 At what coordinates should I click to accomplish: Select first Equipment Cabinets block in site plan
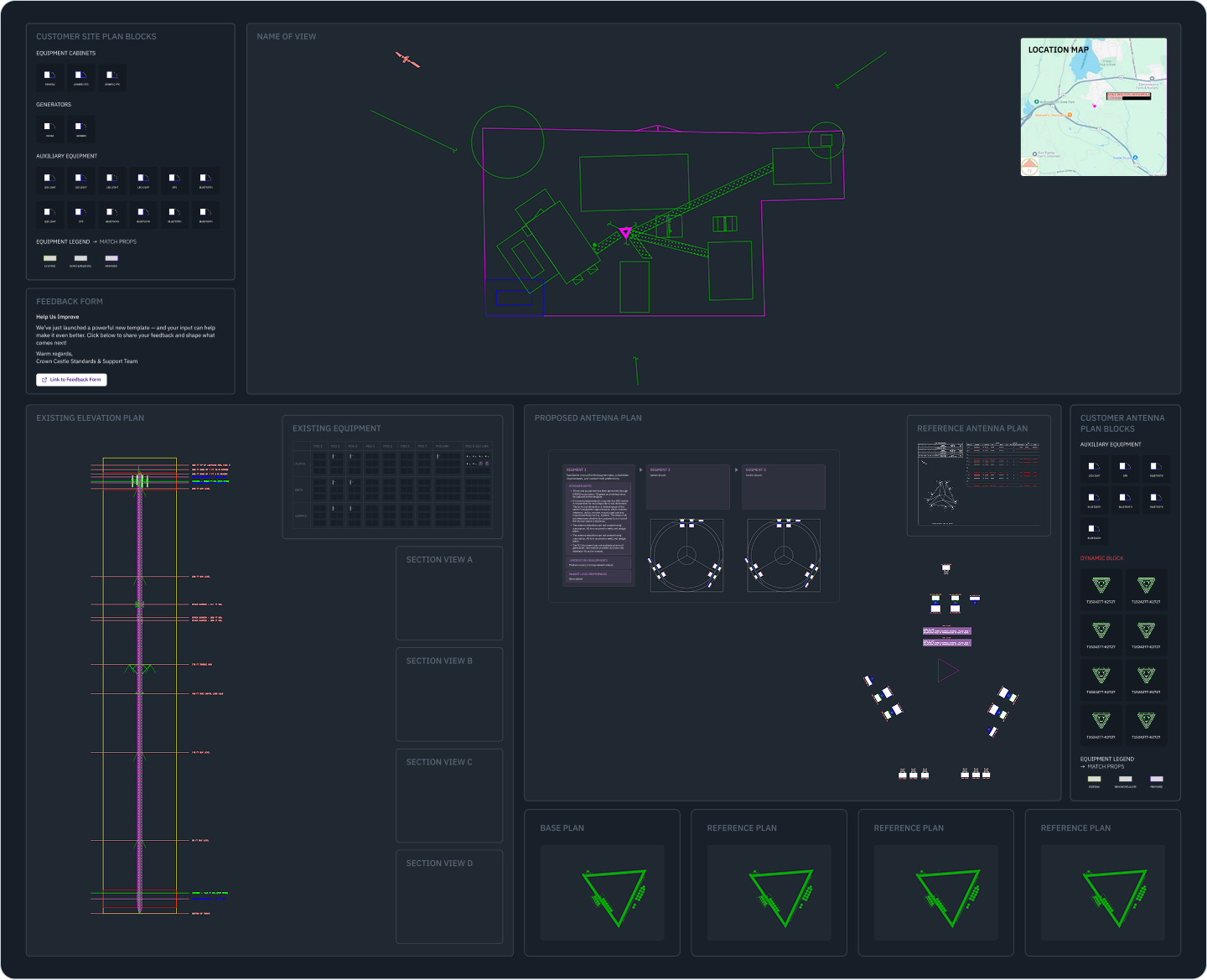[49, 77]
